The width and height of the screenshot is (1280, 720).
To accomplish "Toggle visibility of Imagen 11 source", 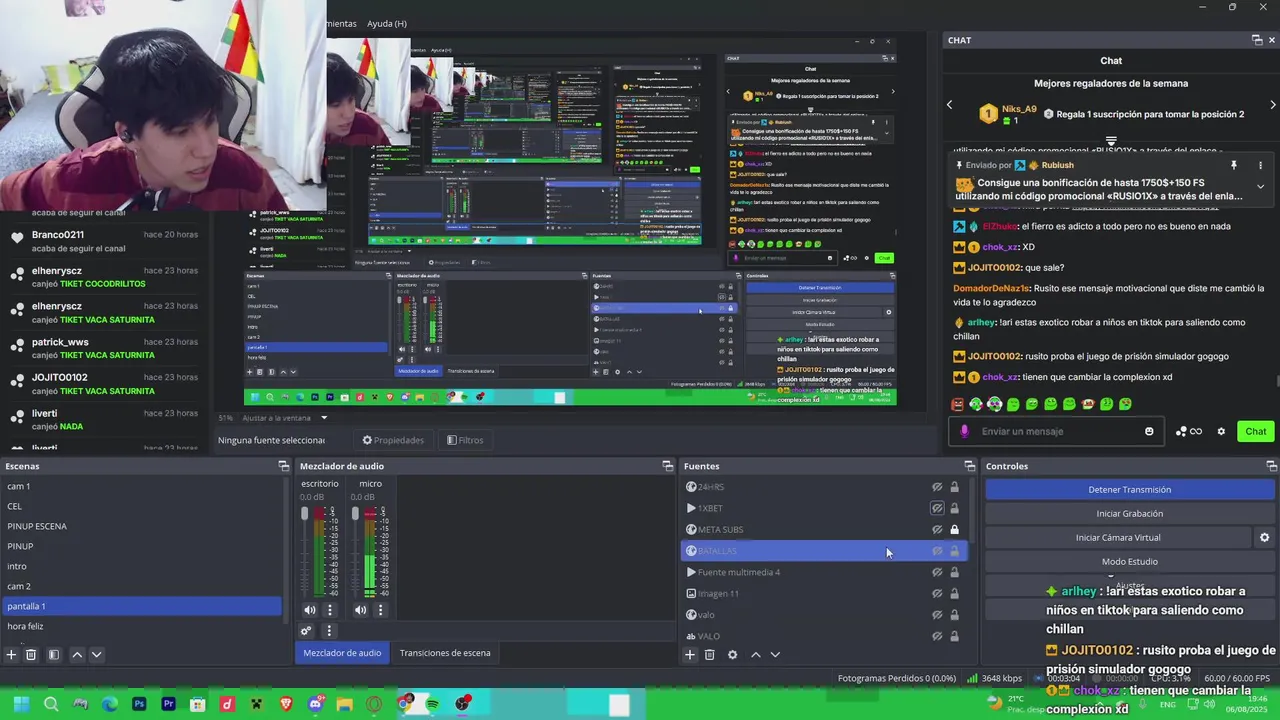I will [x=937, y=594].
